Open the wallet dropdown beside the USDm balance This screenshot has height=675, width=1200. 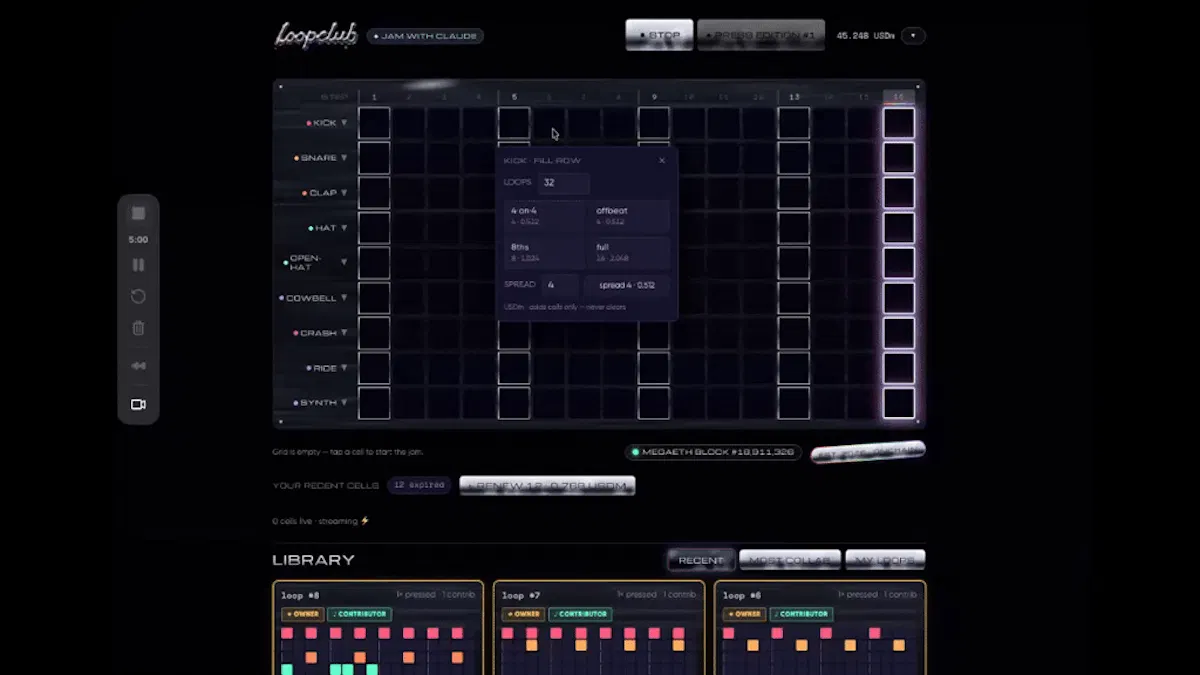click(x=913, y=36)
